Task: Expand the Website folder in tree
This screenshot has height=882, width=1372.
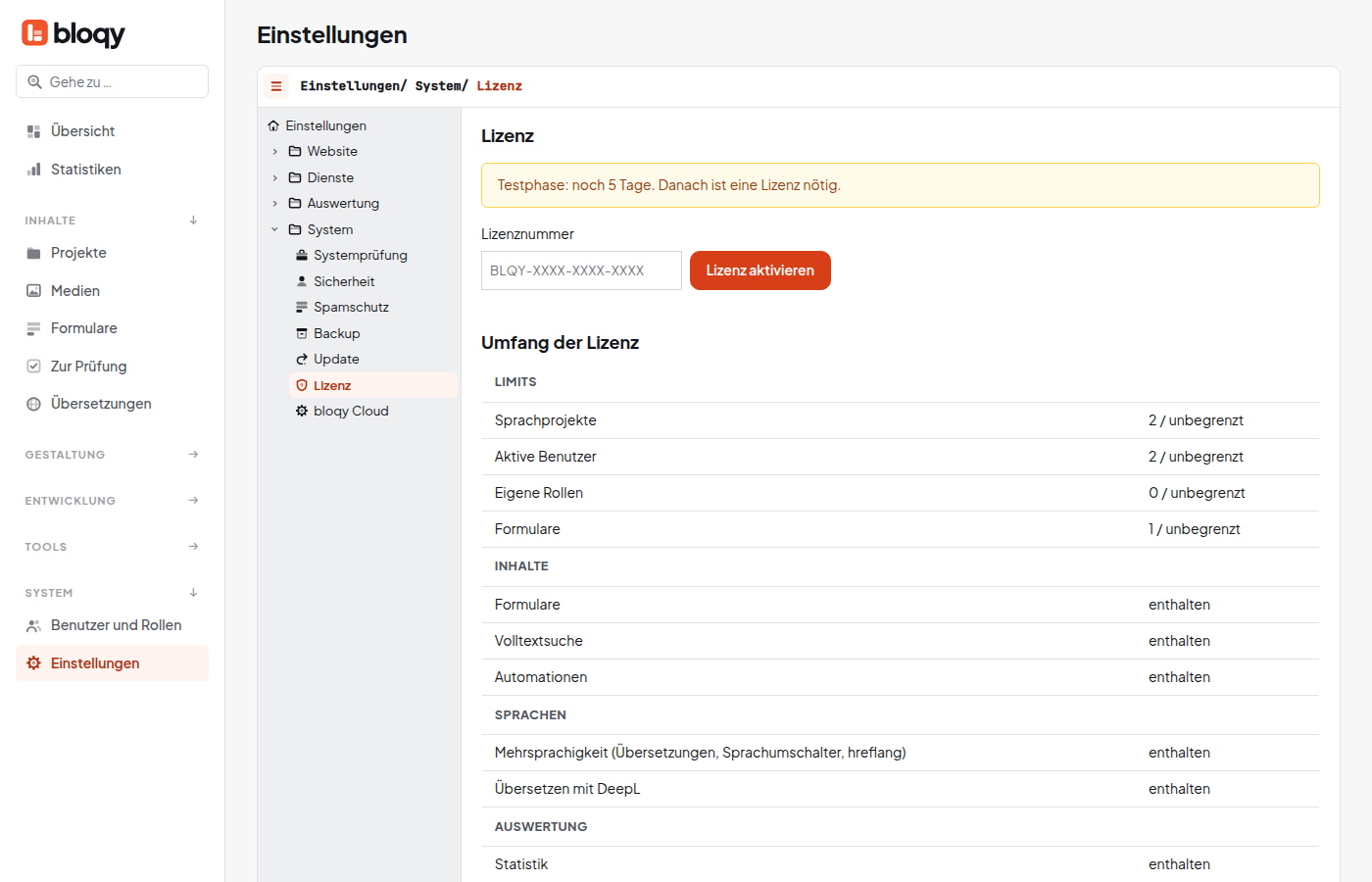Action: point(275,152)
